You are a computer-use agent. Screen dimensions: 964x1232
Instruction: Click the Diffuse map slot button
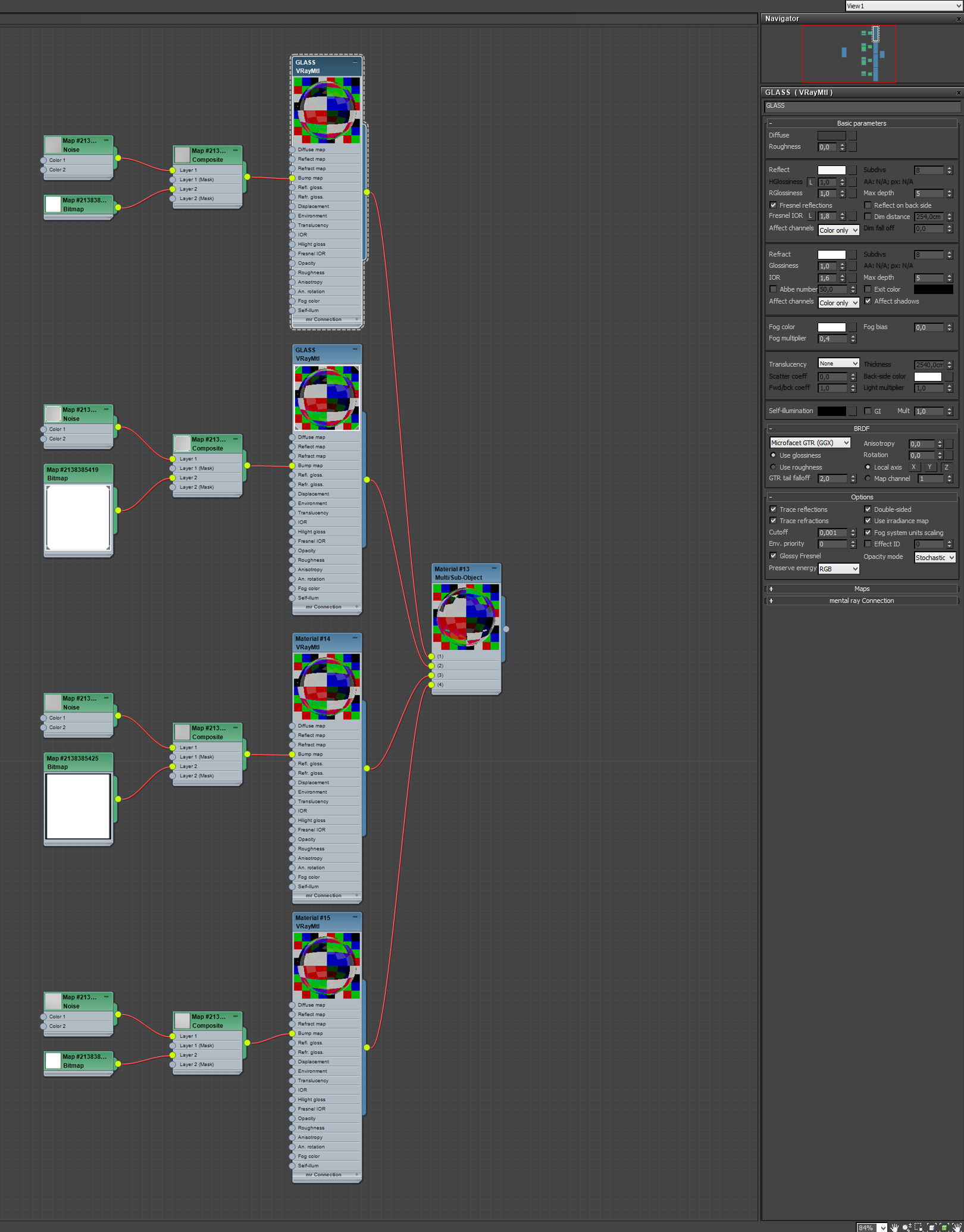click(853, 136)
